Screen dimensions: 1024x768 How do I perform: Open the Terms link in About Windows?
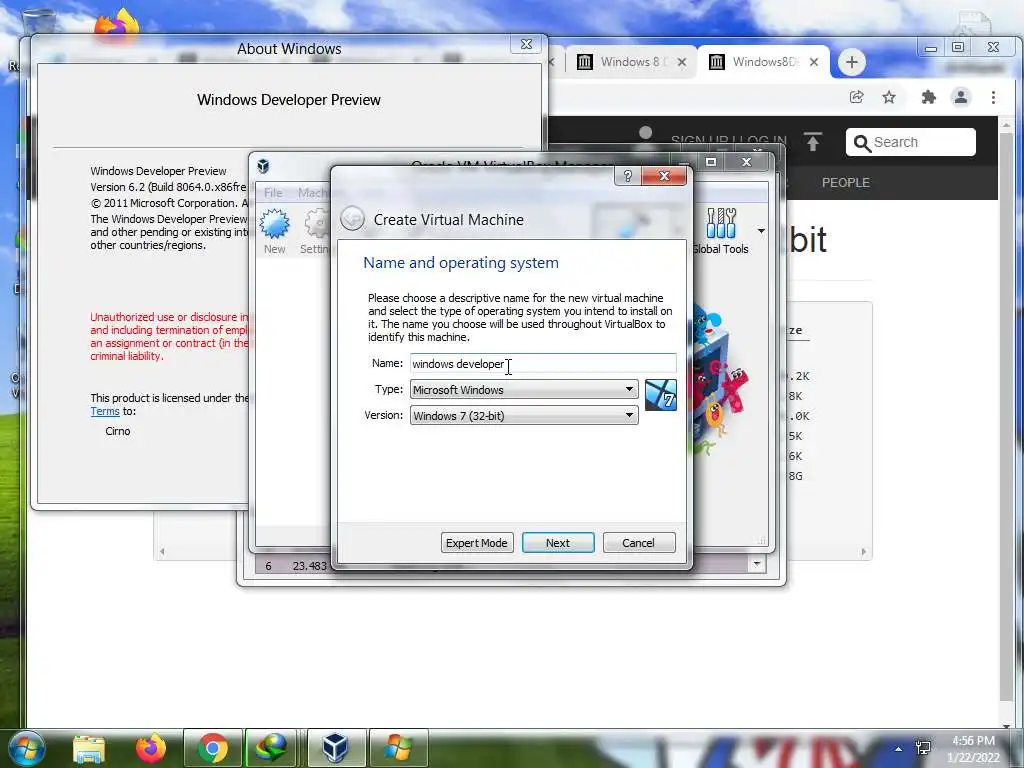104,411
